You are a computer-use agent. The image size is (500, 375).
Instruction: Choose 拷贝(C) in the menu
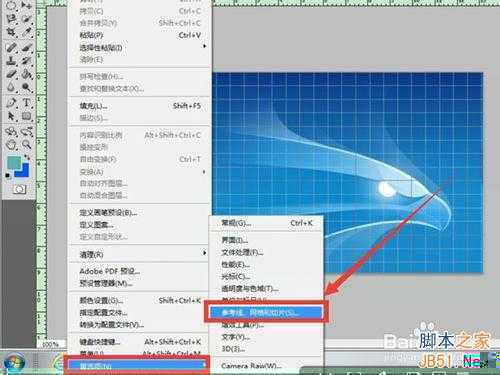point(140,11)
